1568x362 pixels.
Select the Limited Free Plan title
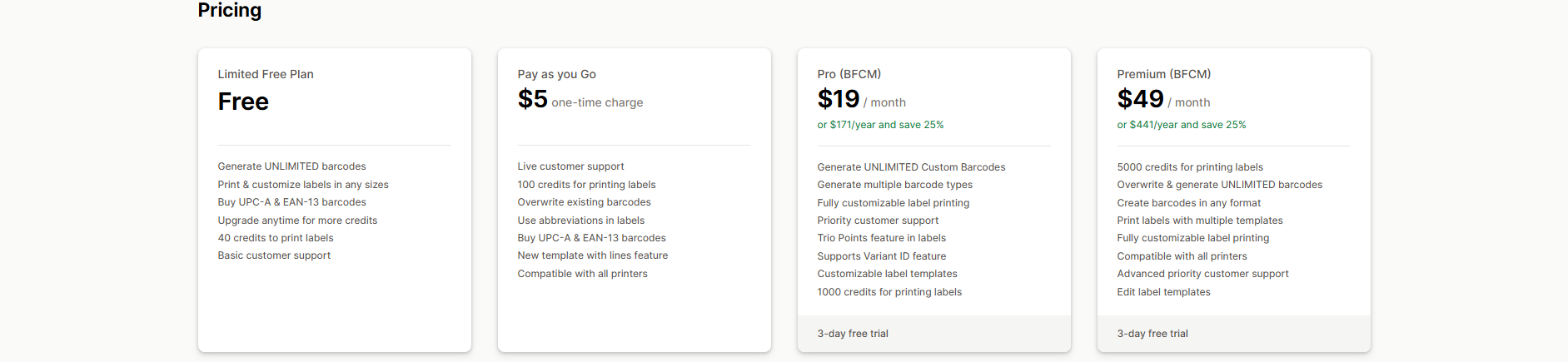(x=266, y=74)
